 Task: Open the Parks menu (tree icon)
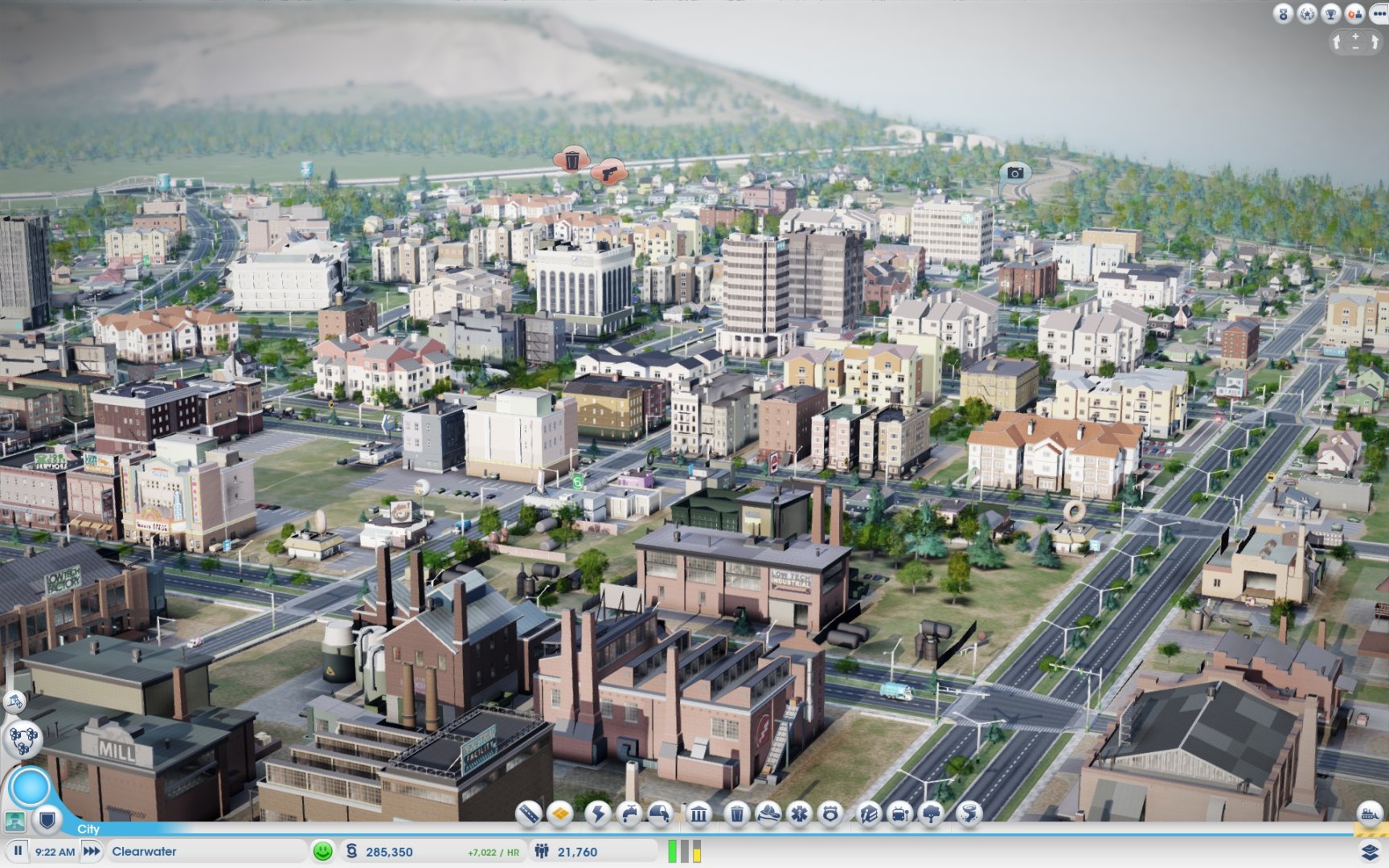coord(932,814)
